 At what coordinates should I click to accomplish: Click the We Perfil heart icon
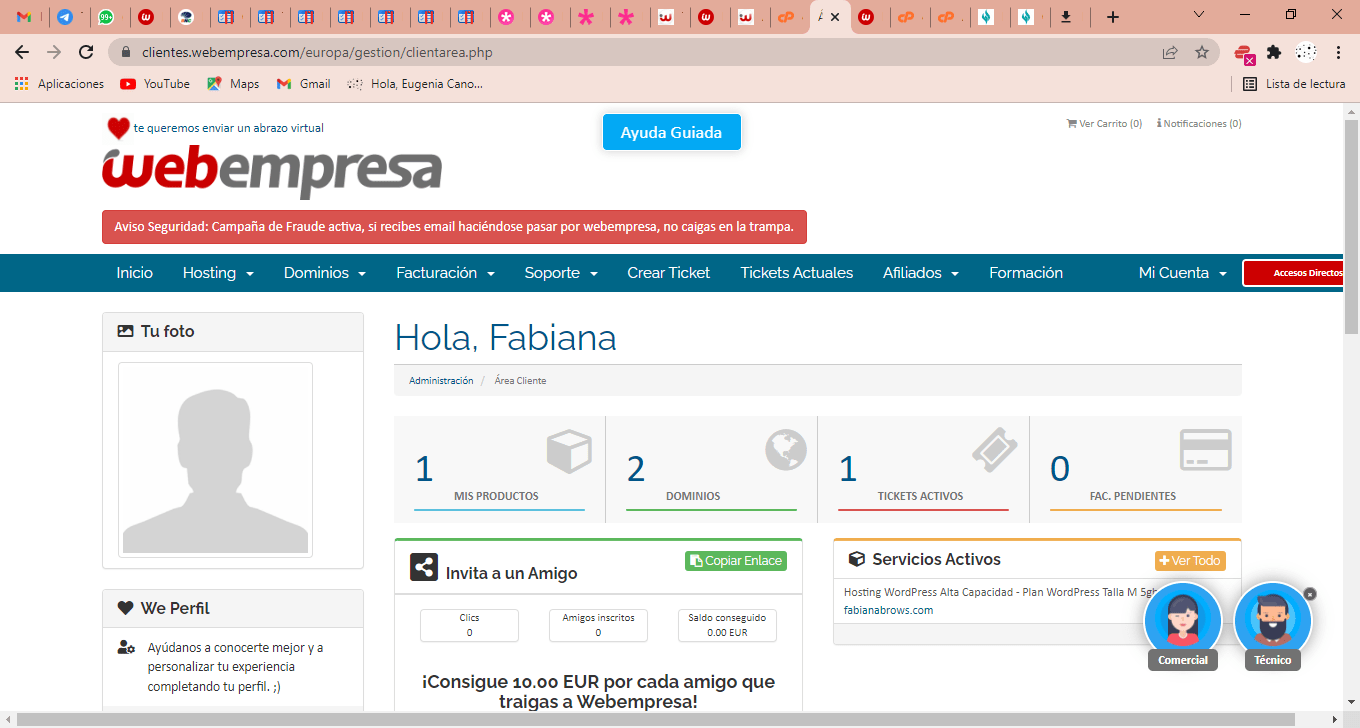click(x=125, y=608)
